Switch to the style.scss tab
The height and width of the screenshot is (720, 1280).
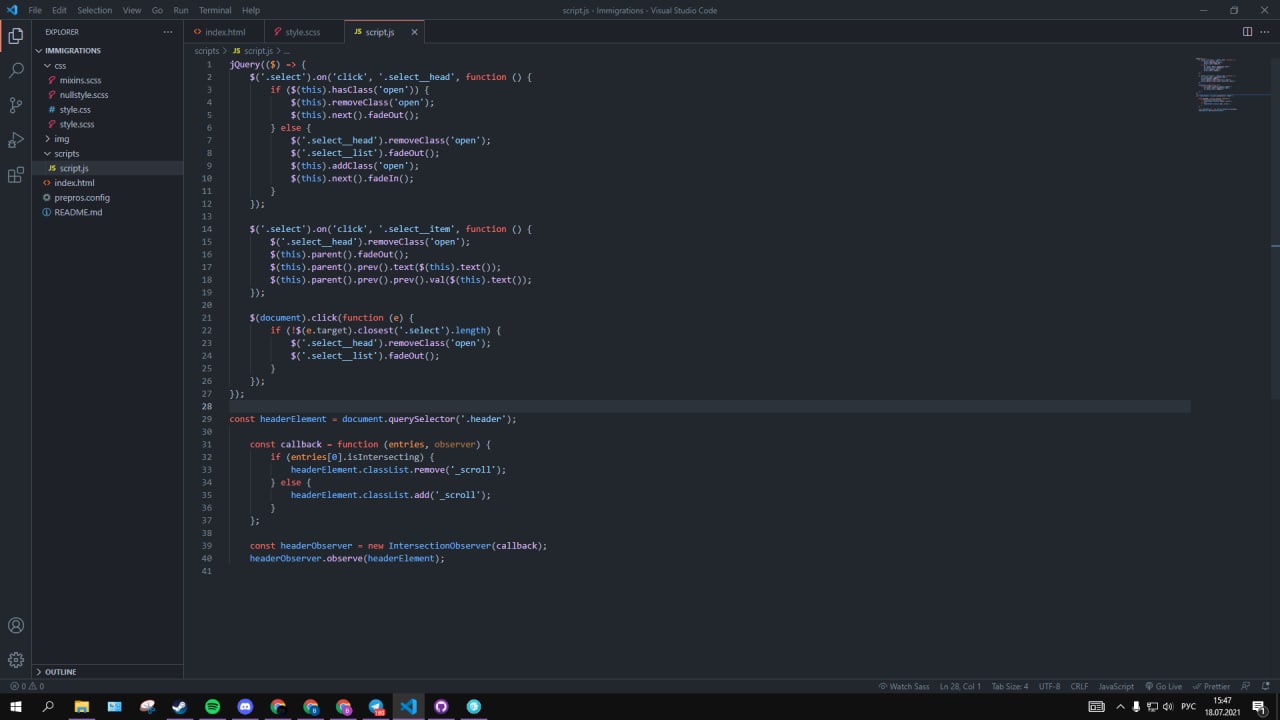point(303,32)
